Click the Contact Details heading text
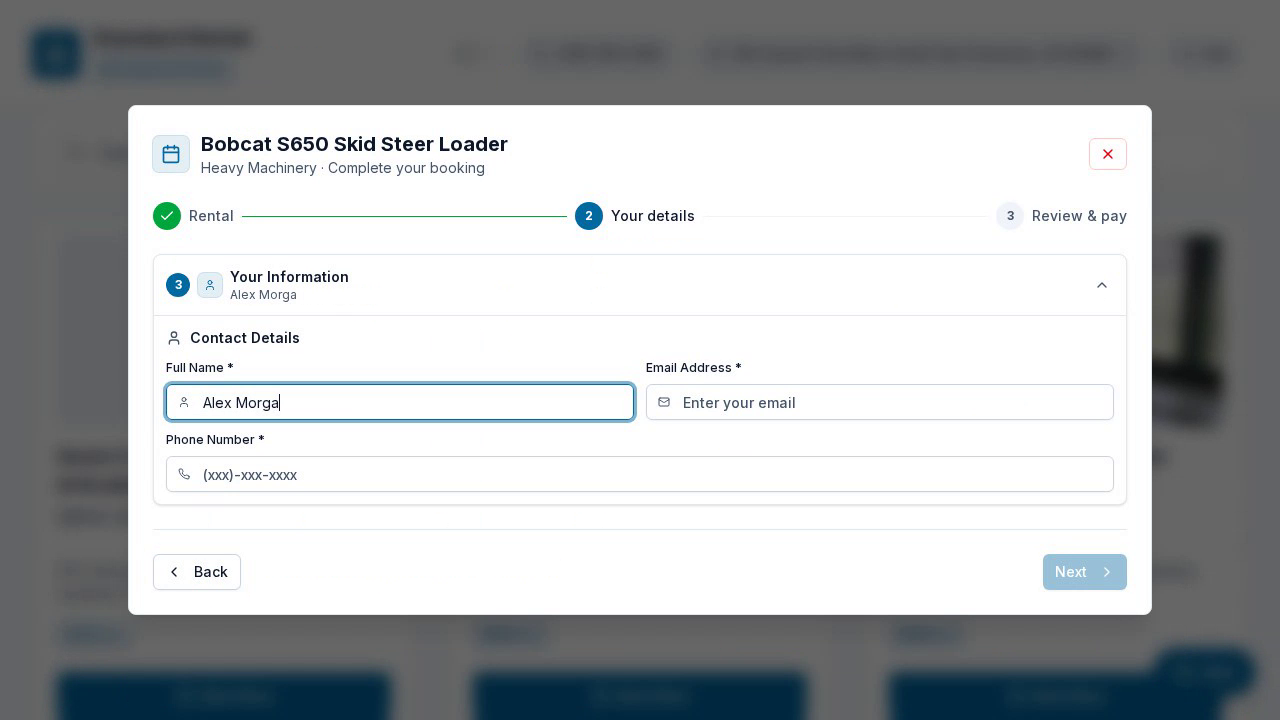The height and width of the screenshot is (720, 1280). [245, 338]
